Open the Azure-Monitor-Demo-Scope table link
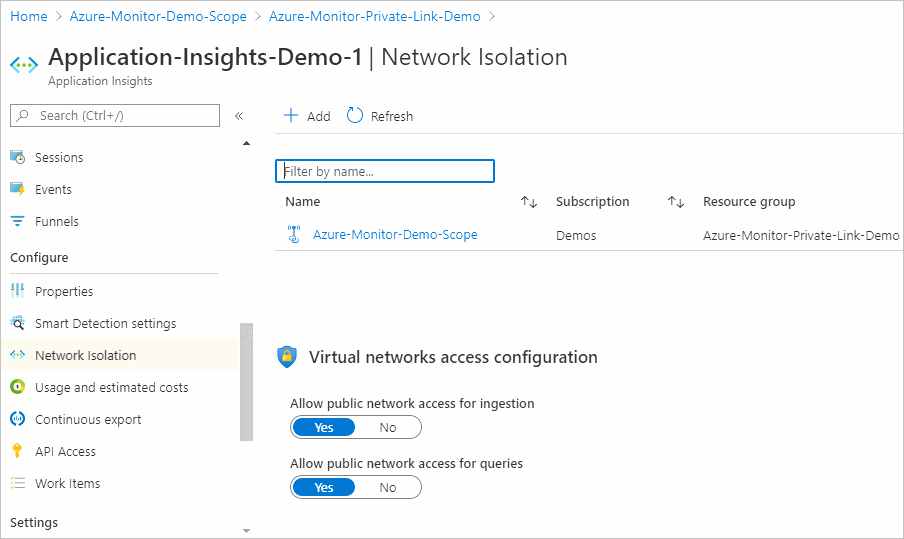904x539 pixels. pyautogui.click(x=395, y=235)
